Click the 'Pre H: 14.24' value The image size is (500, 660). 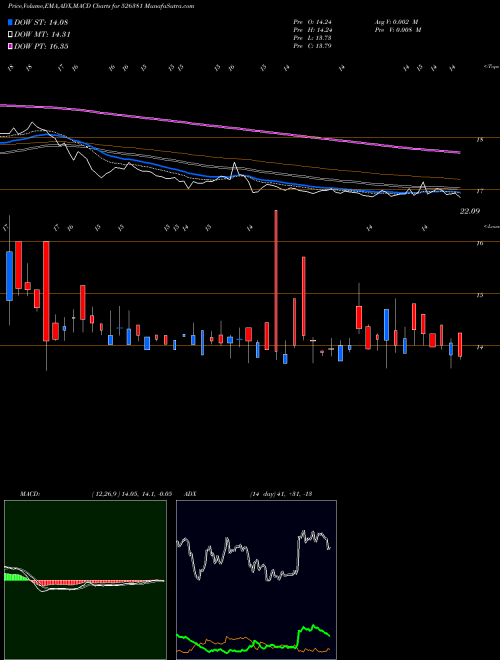tap(312, 30)
